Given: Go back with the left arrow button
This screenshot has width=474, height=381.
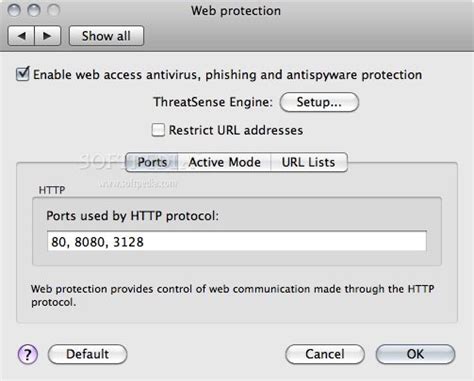Looking at the screenshot, I should [x=21, y=36].
